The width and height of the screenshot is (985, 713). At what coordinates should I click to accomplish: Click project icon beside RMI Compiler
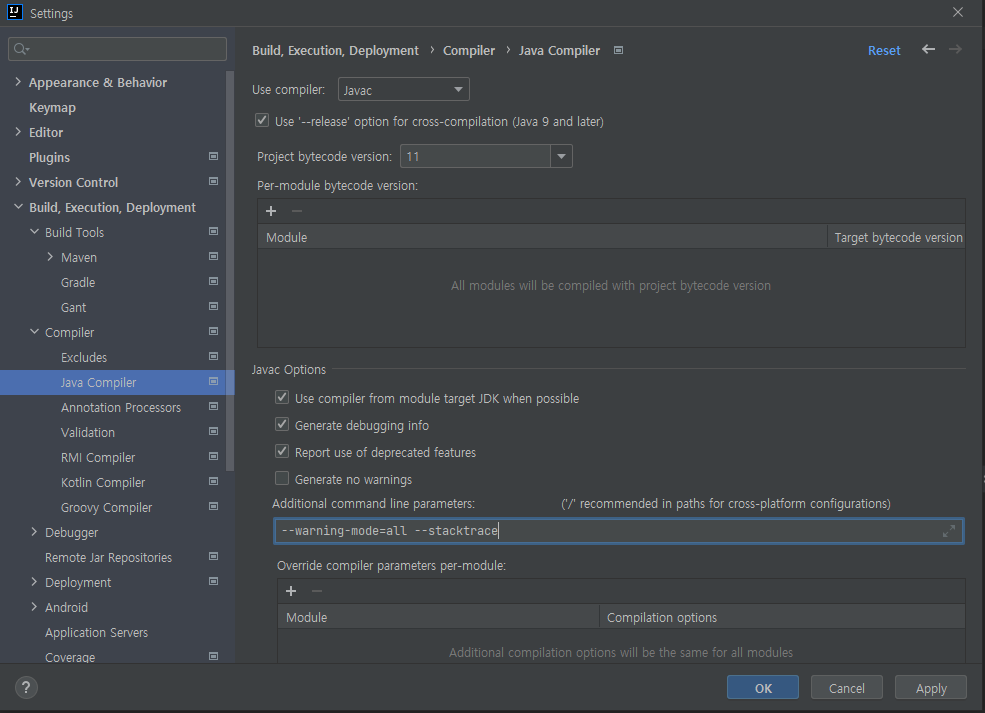tap(214, 457)
